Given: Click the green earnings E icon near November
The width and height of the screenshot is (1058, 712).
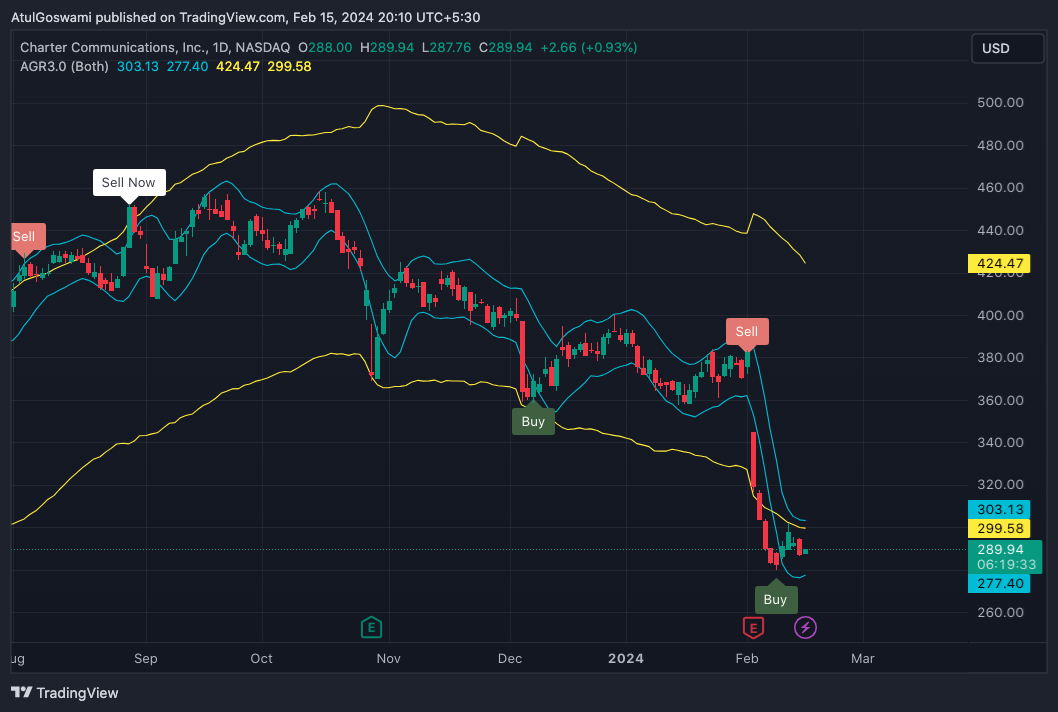Looking at the screenshot, I should tap(371, 628).
